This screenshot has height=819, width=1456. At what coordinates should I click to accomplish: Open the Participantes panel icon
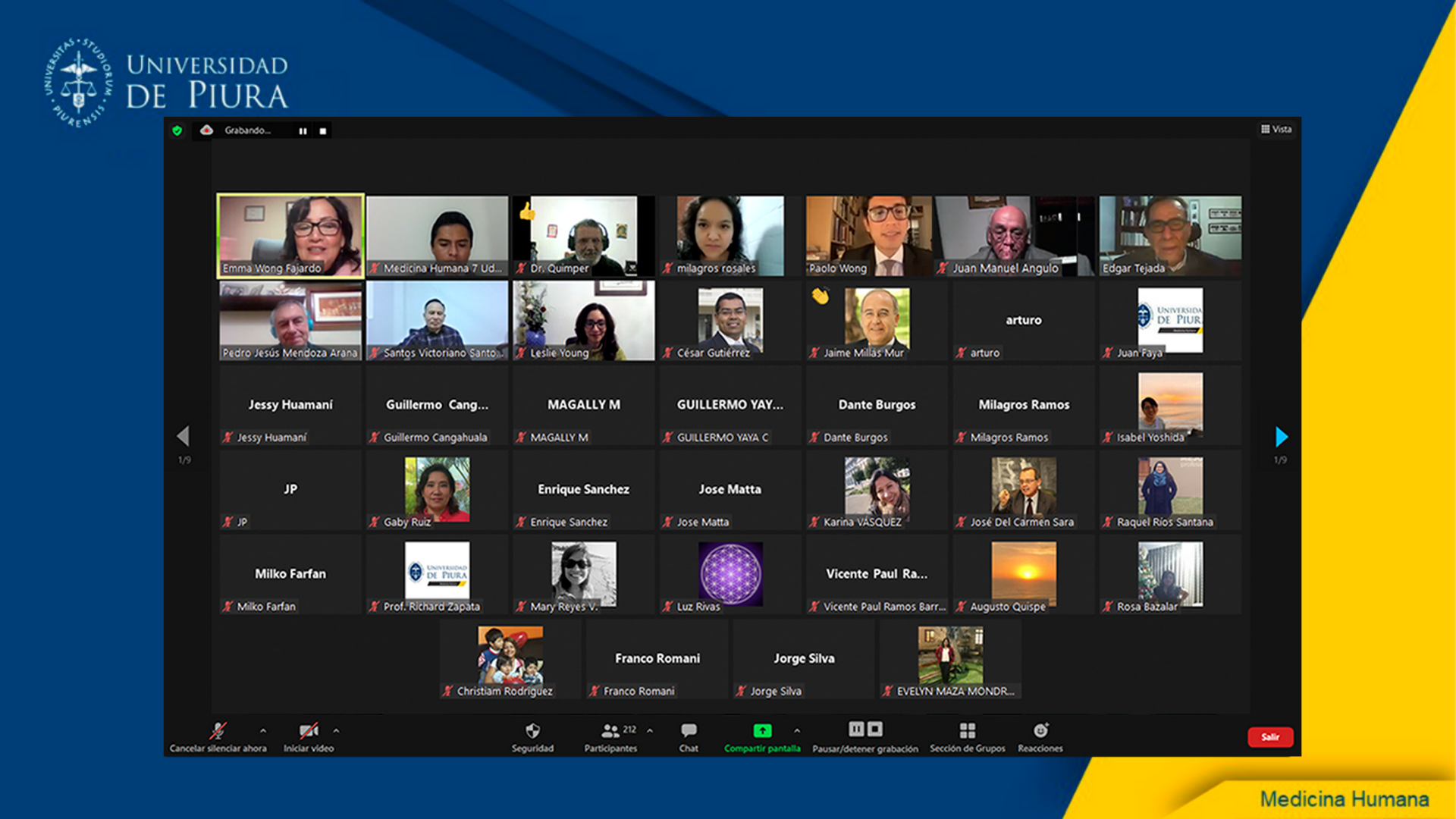pyautogui.click(x=610, y=730)
